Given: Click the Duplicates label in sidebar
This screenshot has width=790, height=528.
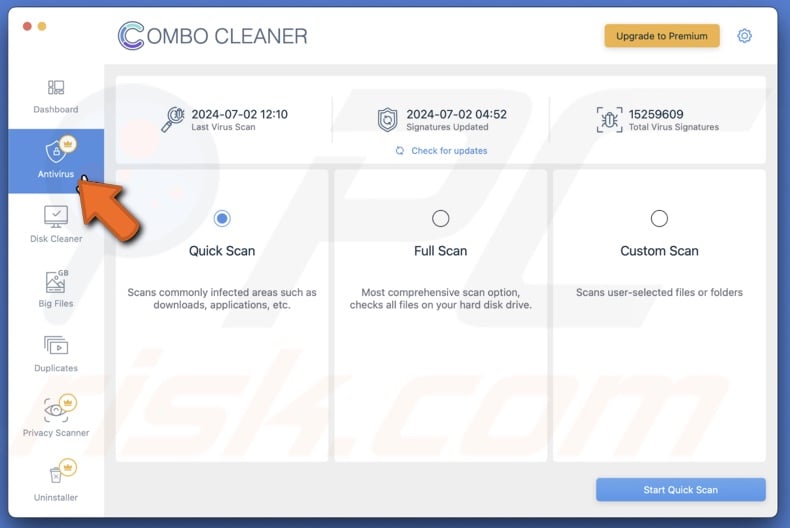Looking at the screenshot, I should 56,368.
